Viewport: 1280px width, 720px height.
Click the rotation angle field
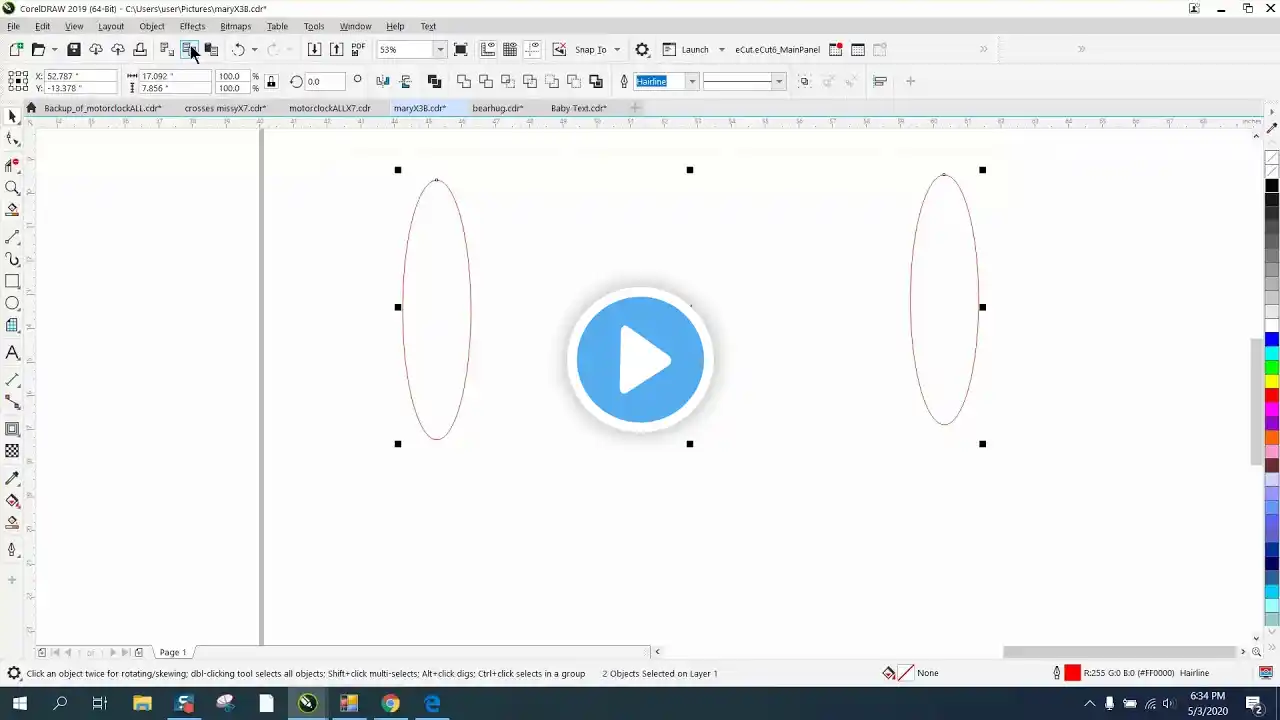(326, 81)
